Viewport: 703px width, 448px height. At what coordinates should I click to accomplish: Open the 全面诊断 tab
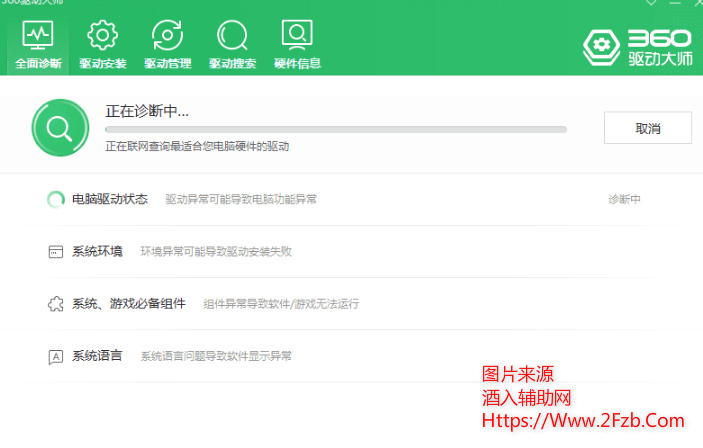(x=38, y=45)
